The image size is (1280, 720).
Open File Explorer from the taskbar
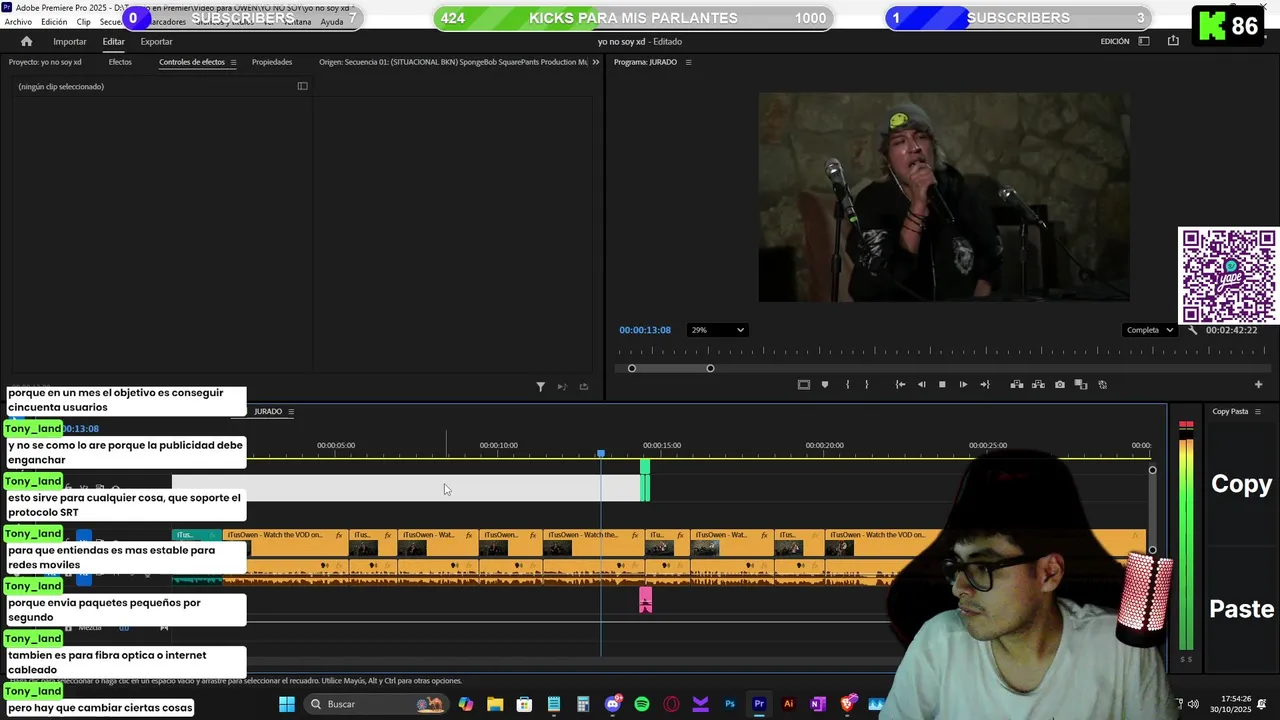click(x=495, y=704)
